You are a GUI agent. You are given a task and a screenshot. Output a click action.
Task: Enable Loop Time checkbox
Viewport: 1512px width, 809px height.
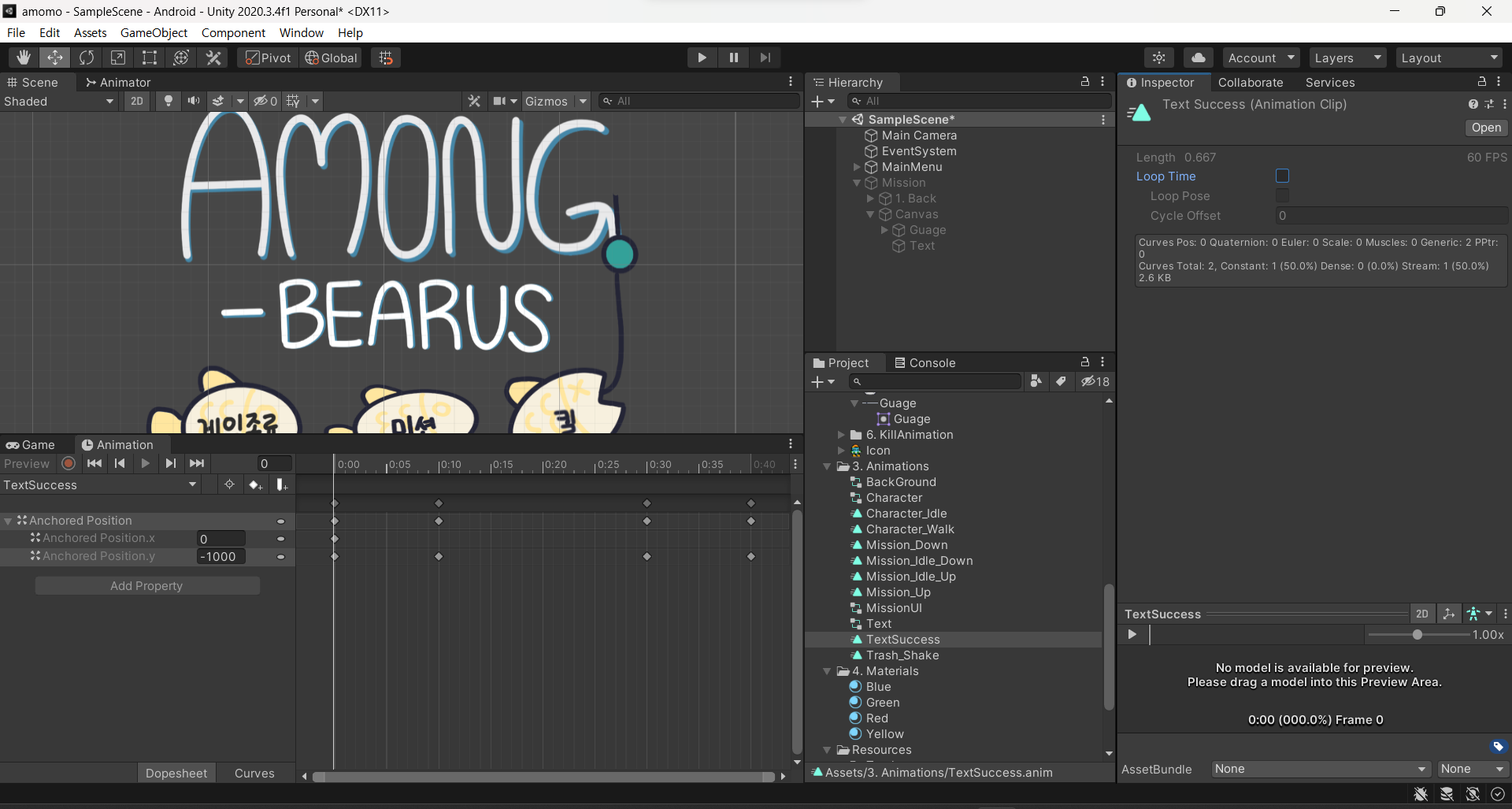[1282, 176]
